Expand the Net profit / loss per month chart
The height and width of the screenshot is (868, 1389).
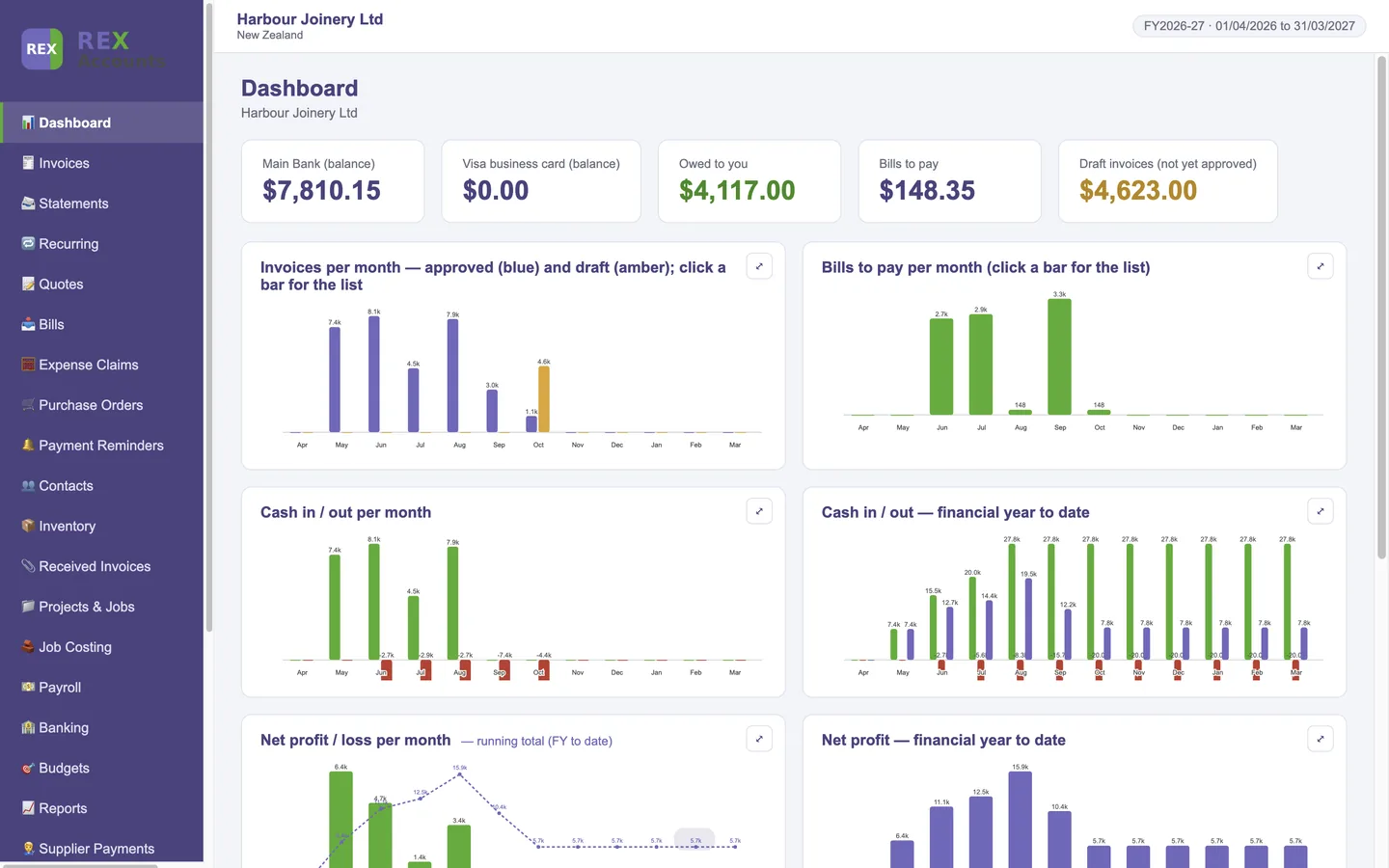(759, 739)
